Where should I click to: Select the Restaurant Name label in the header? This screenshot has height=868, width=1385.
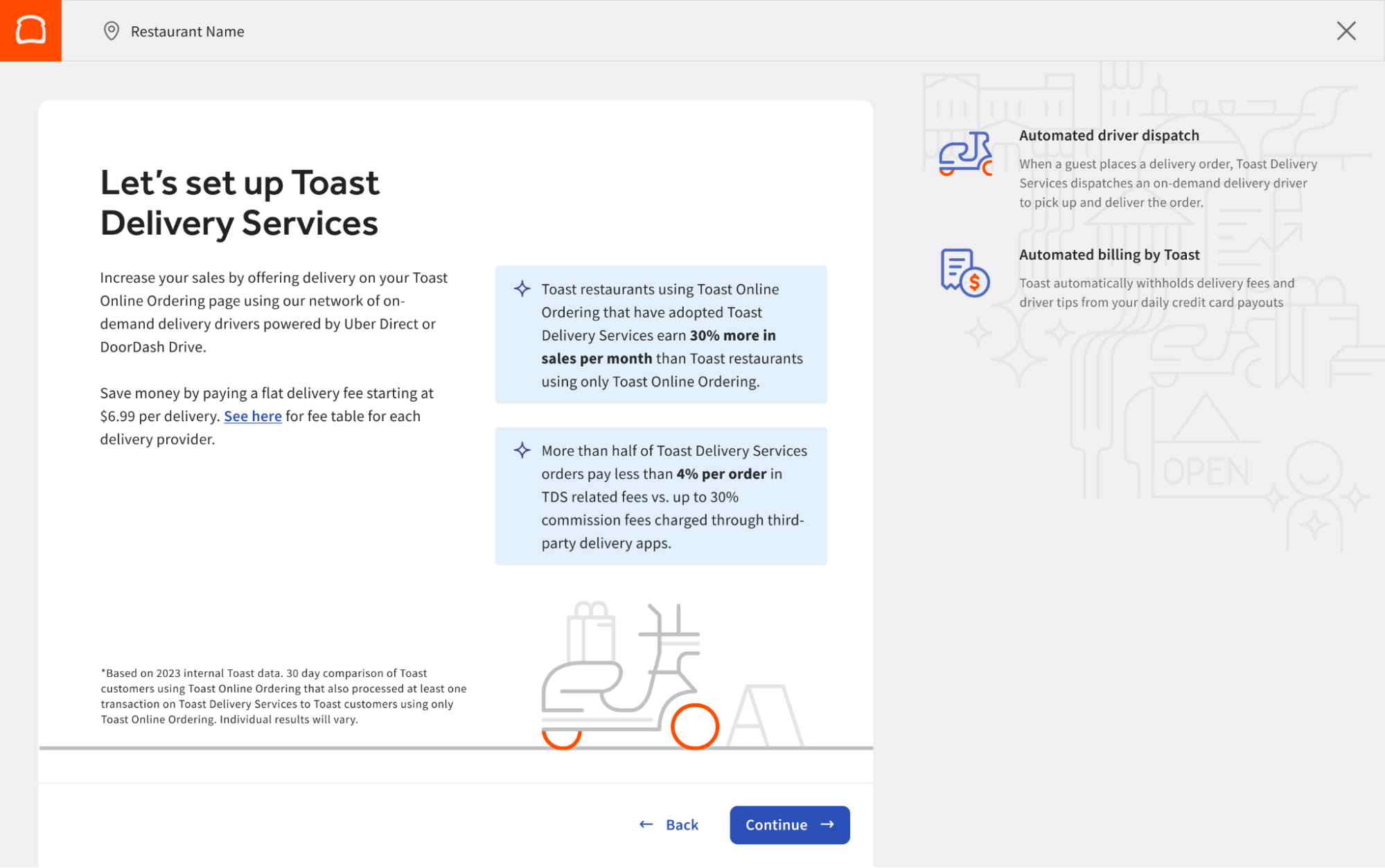tap(187, 31)
